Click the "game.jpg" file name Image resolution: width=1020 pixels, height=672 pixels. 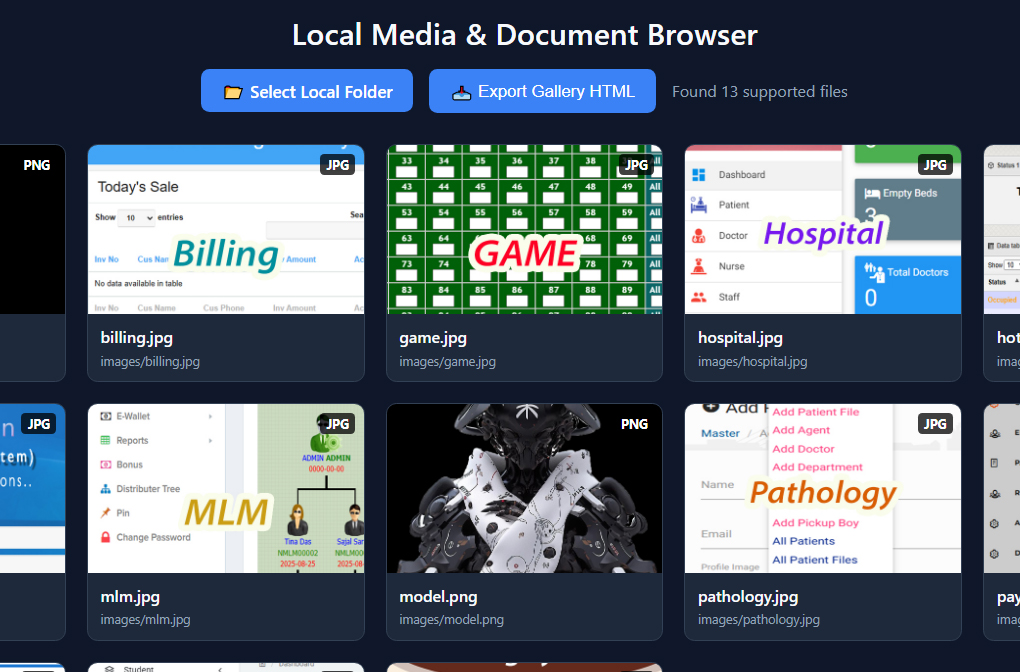pyautogui.click(x=433, y=338)
